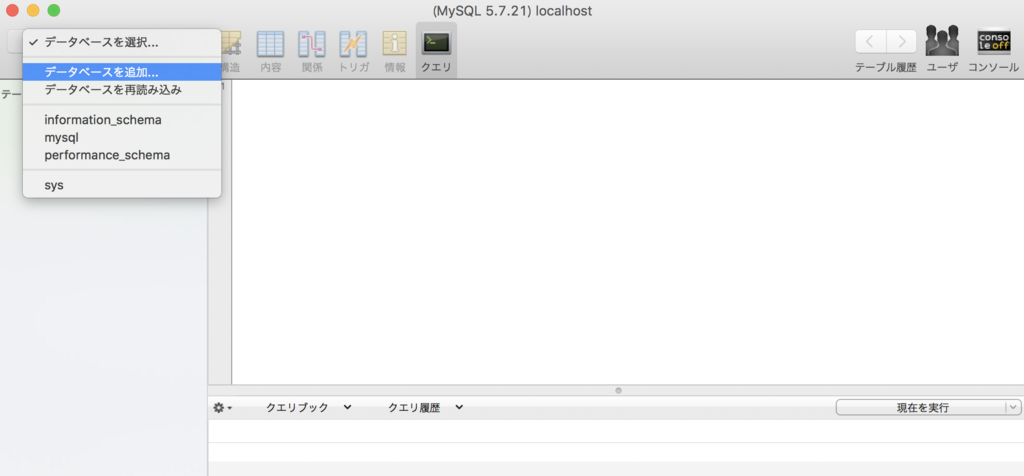This screenshot has width=1024, height=476.
Task: Expand the run button dropdown arrow
Action: coord(1013,407)
